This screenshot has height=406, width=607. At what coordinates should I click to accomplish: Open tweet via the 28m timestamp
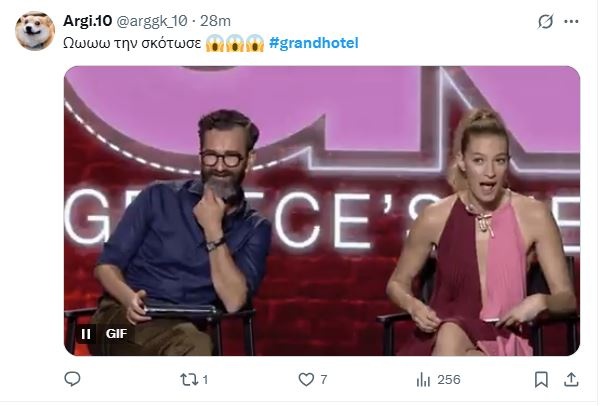218,20
